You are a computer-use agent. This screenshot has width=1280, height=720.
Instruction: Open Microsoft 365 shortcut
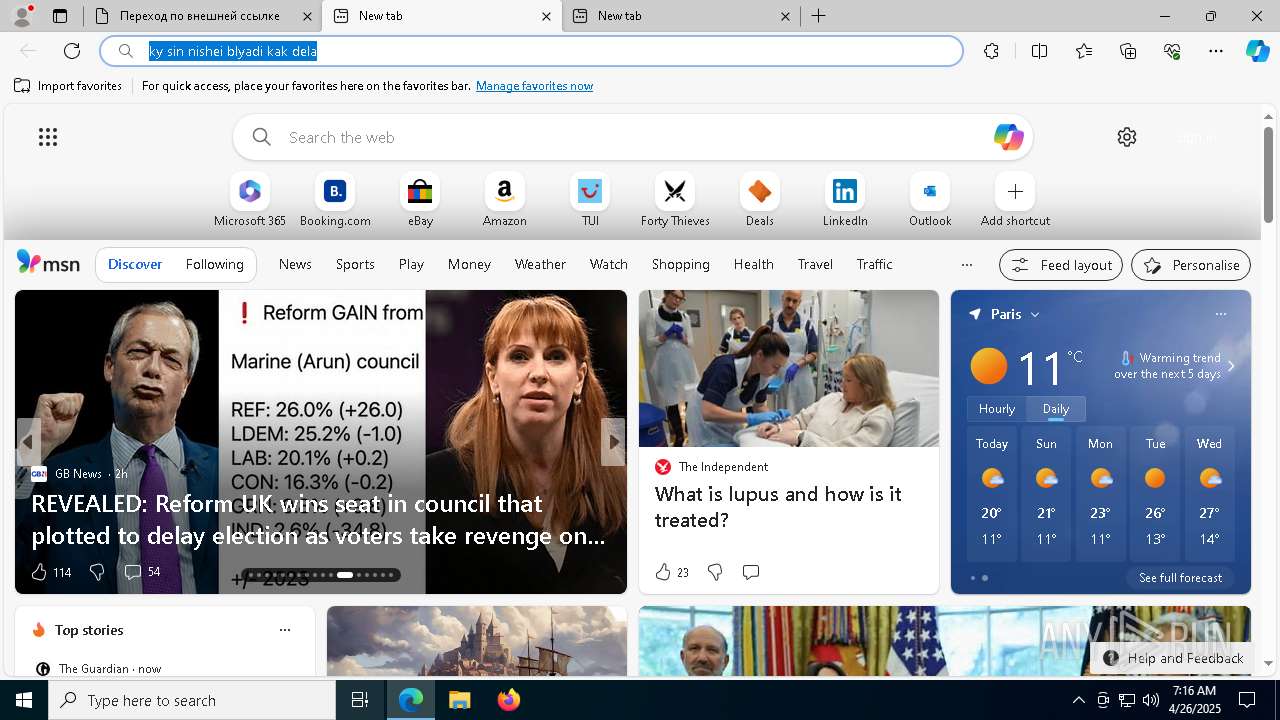pyautogui.click(x=250, y=200)
